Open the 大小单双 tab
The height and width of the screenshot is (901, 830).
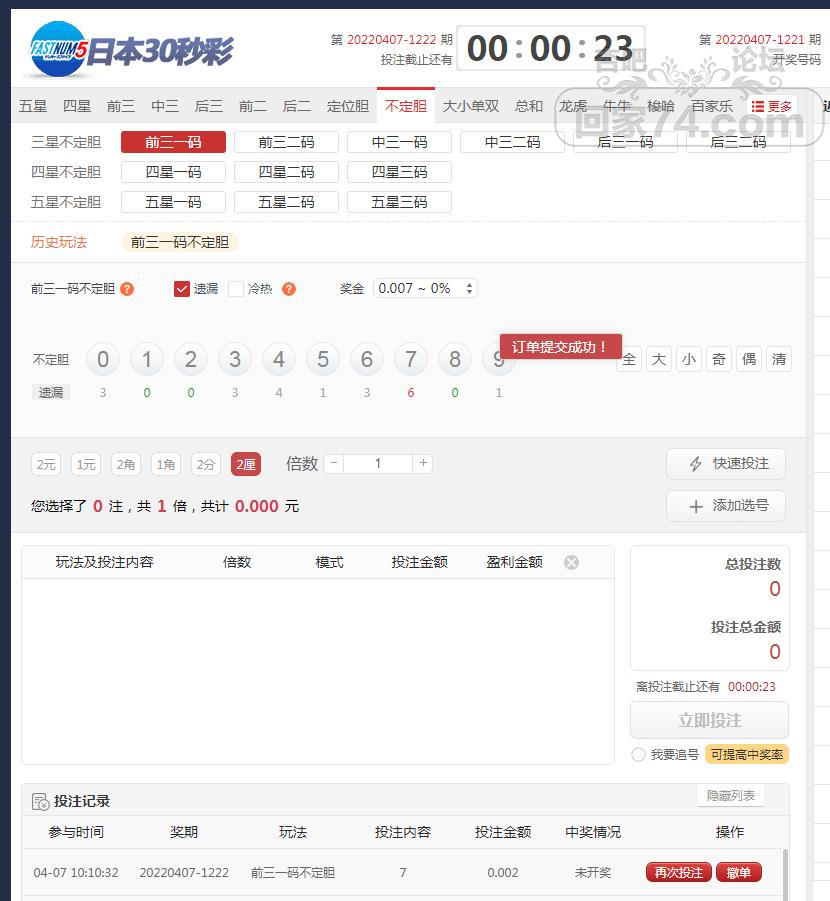click(x=471, y=106)
